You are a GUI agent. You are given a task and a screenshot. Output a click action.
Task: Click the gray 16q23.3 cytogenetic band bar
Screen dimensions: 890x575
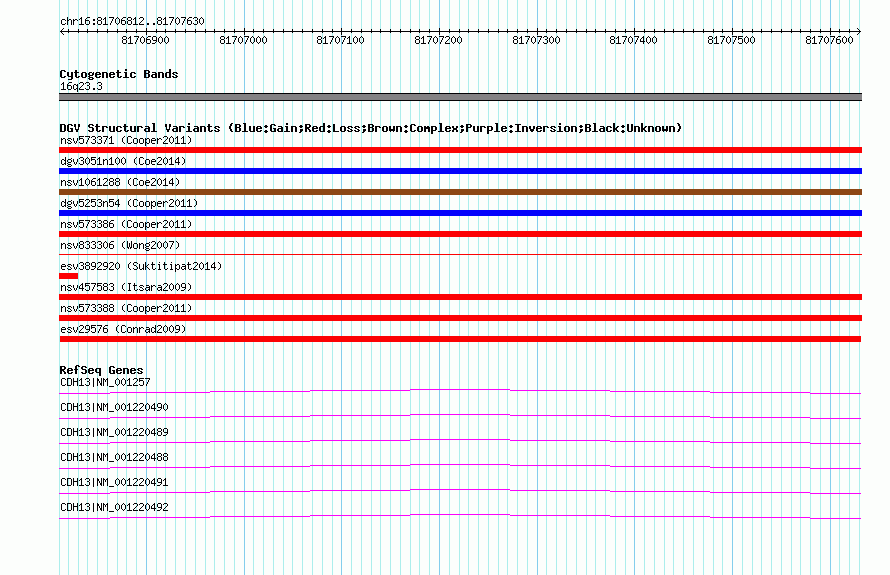460,97
